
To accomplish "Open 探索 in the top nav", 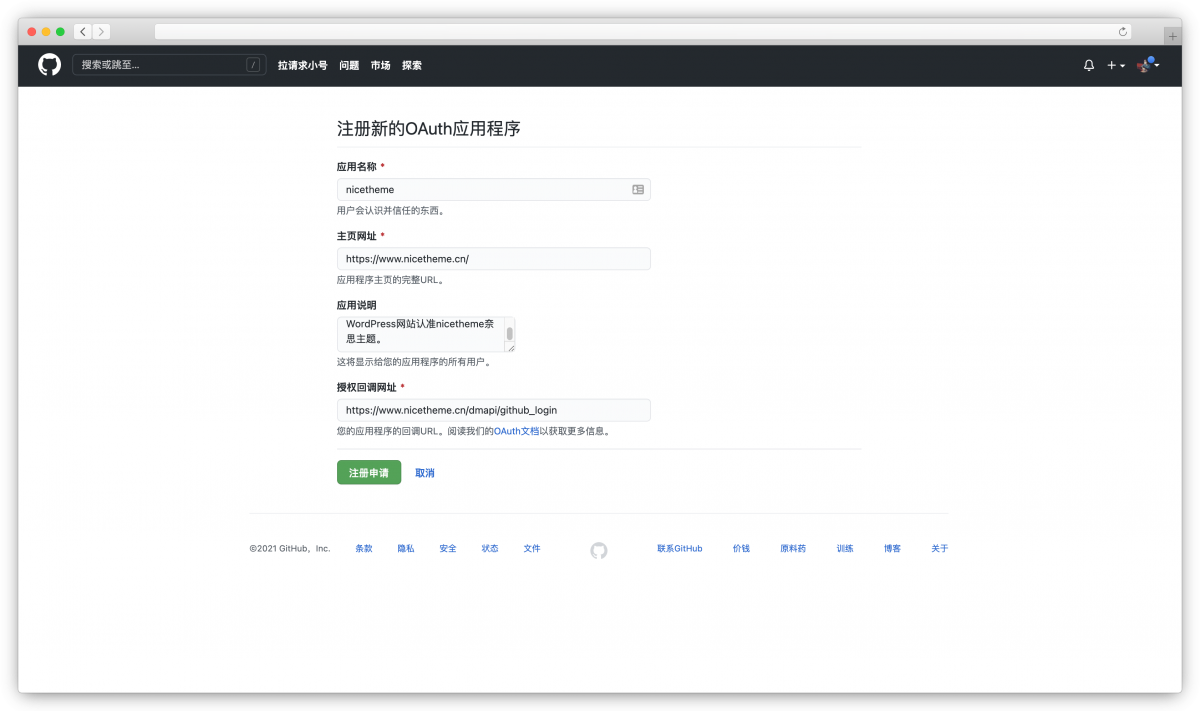I will (x=412, y=65).
